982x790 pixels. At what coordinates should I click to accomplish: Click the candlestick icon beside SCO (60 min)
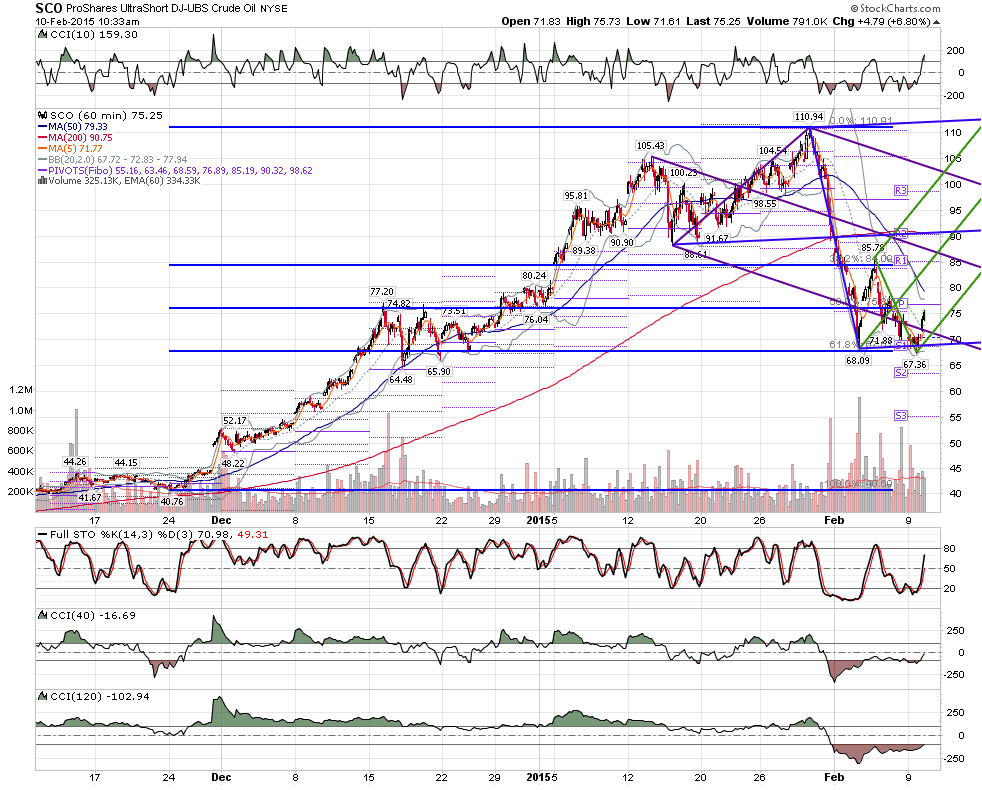[x=43, y=116]
